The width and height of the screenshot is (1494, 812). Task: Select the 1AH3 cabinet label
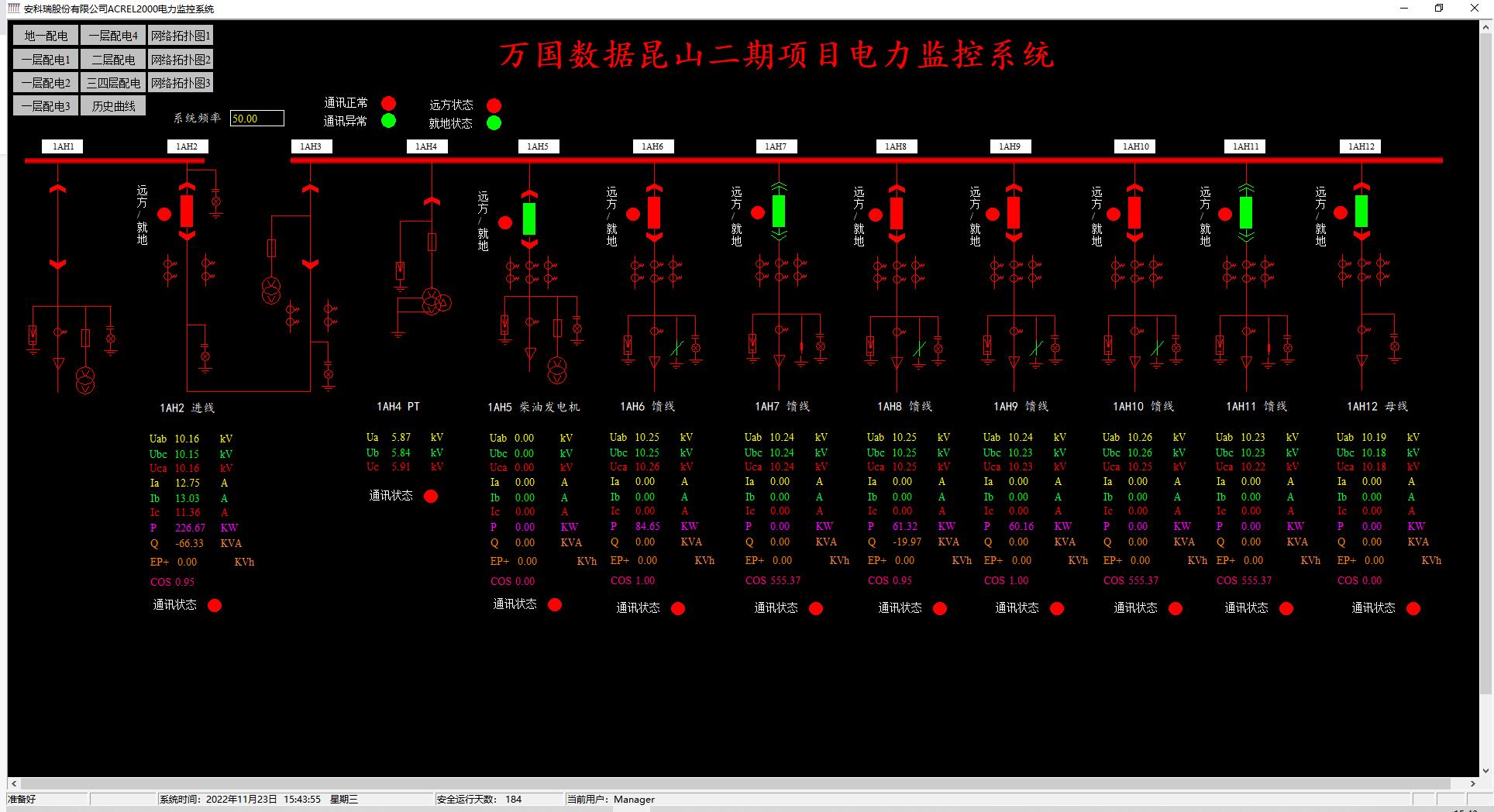click(x=311, y=146)
